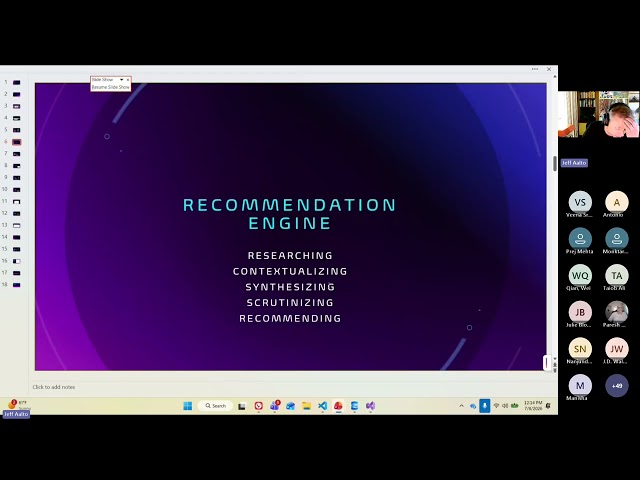Launch Outlook from the taskbar
Image resolution: width=640 pixels, height=480 pixels.
291,406
